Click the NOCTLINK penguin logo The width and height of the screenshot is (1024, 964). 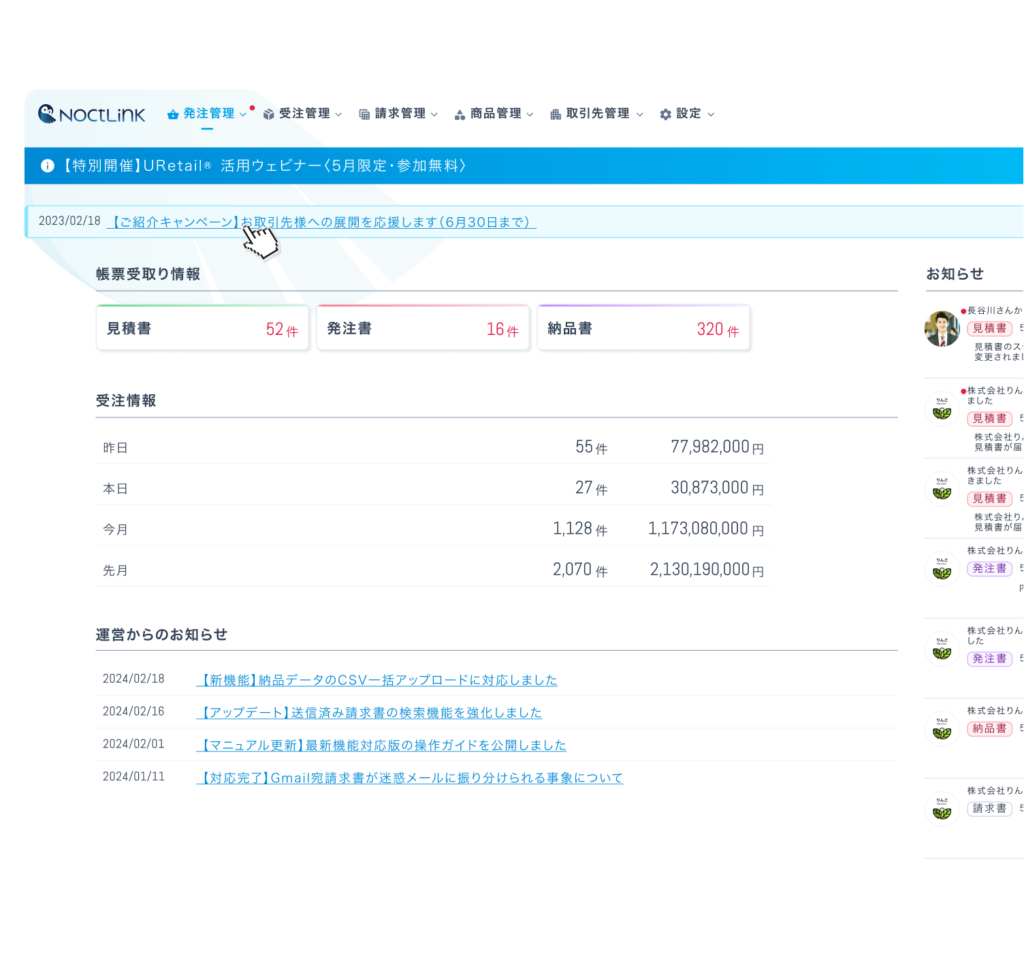(x=47, y=114)
